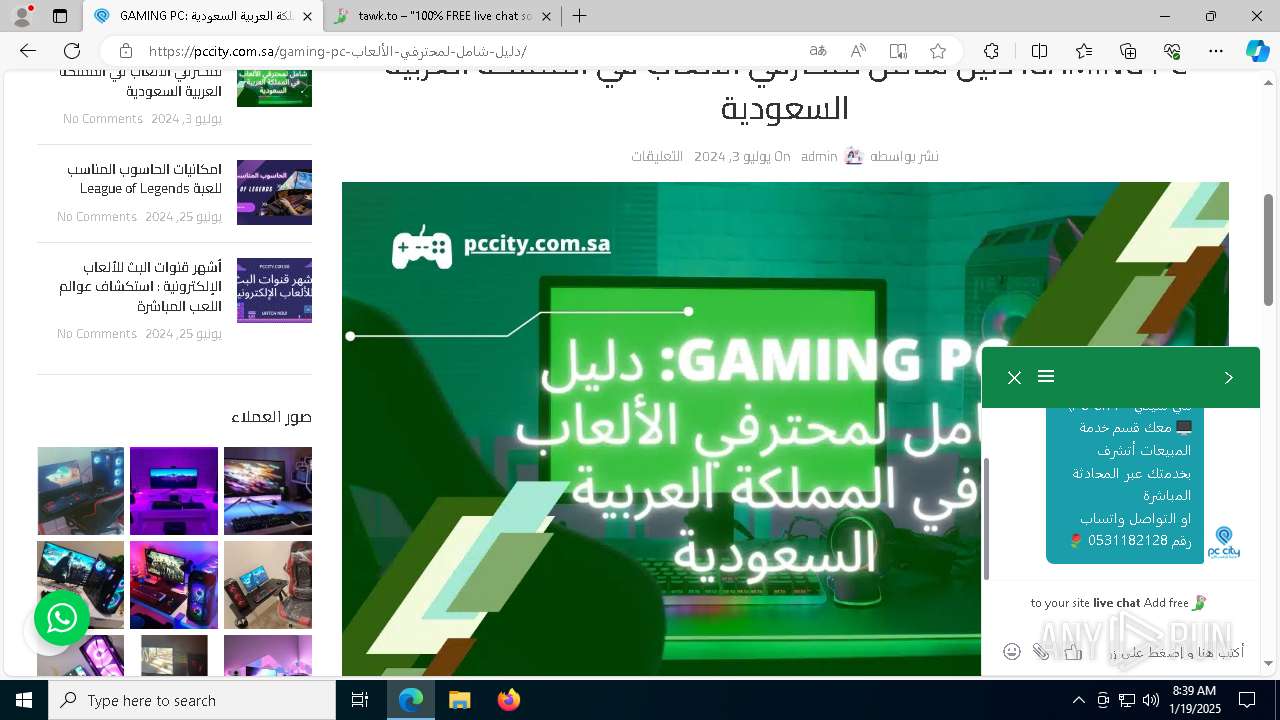Close the GAMING PC tab
Screen dimensions: 1280x720
[307, 16]
